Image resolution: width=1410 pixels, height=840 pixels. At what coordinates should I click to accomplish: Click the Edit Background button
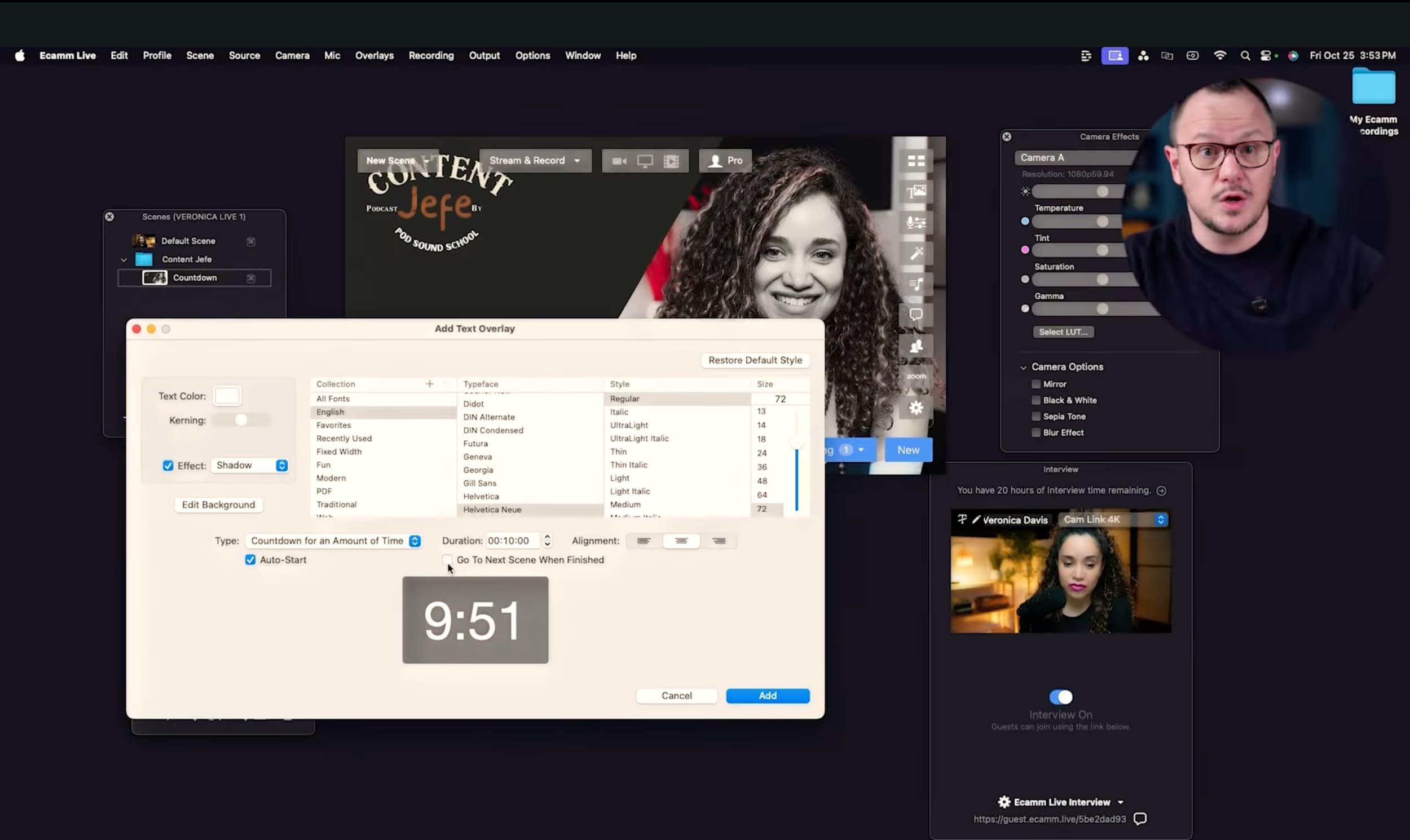219,505
